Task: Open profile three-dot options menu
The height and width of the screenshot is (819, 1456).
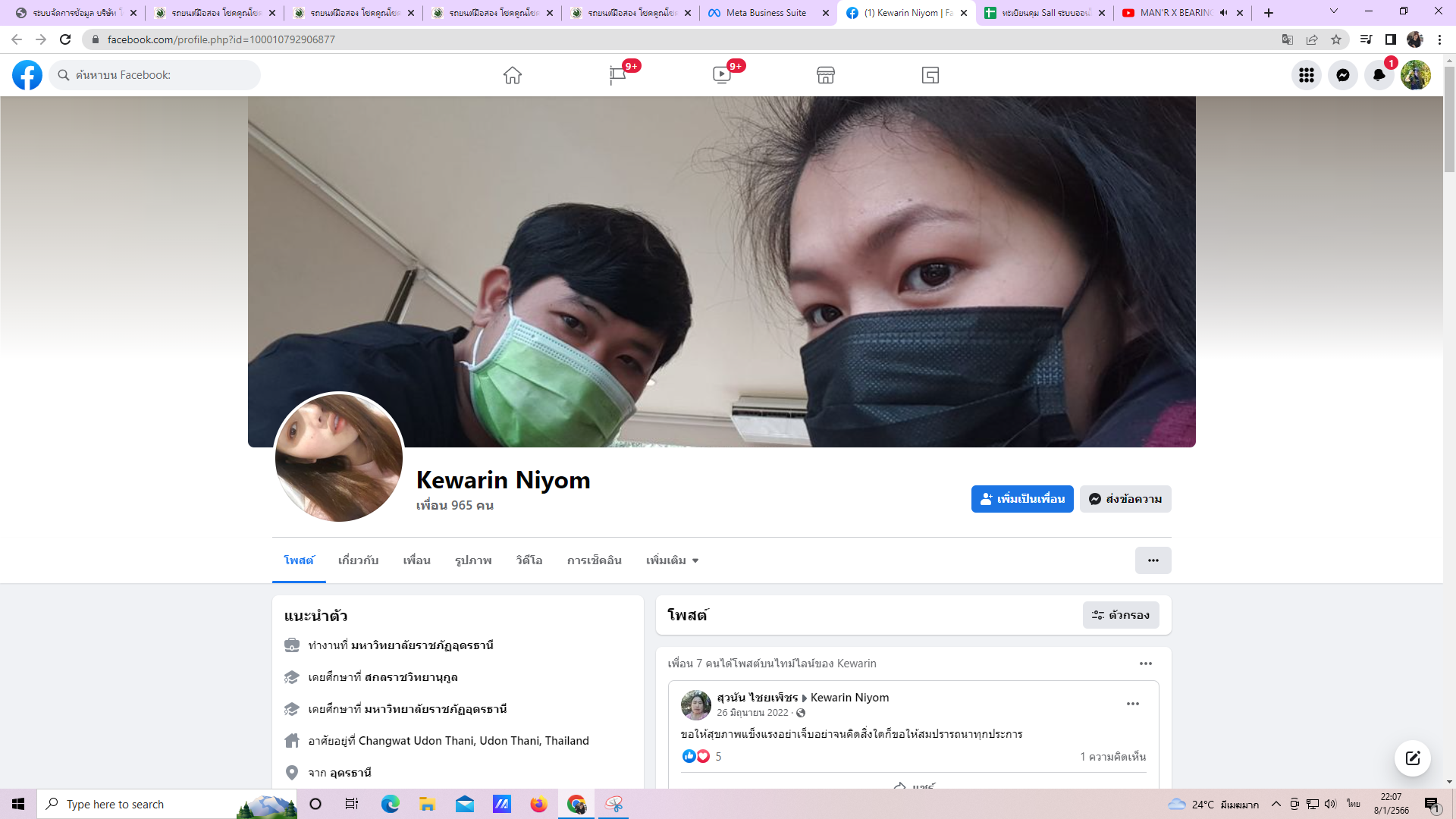Action: click(1153, 560)
